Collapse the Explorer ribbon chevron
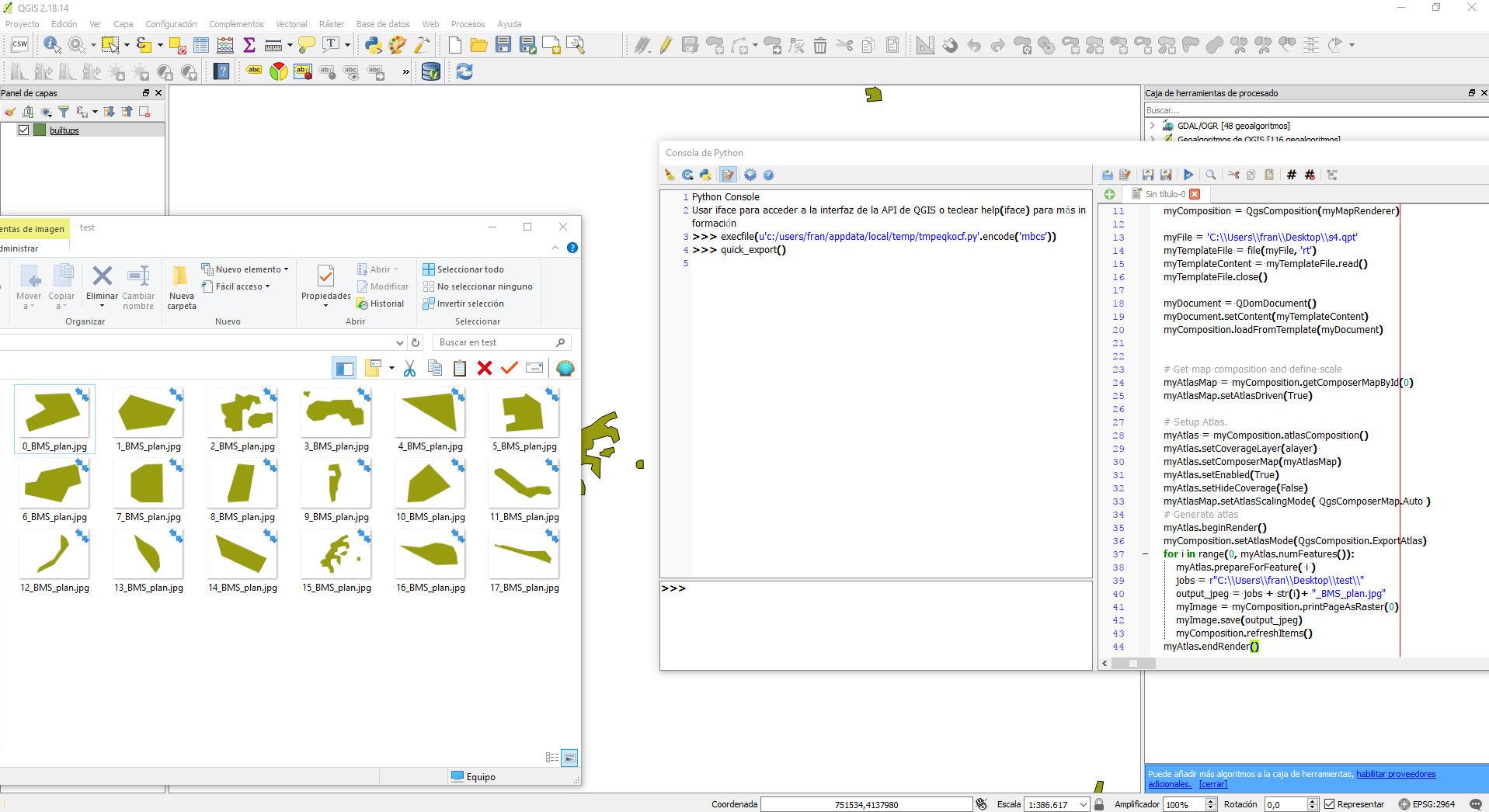Viewport: 1489px width, 812px height. (555, 248)
